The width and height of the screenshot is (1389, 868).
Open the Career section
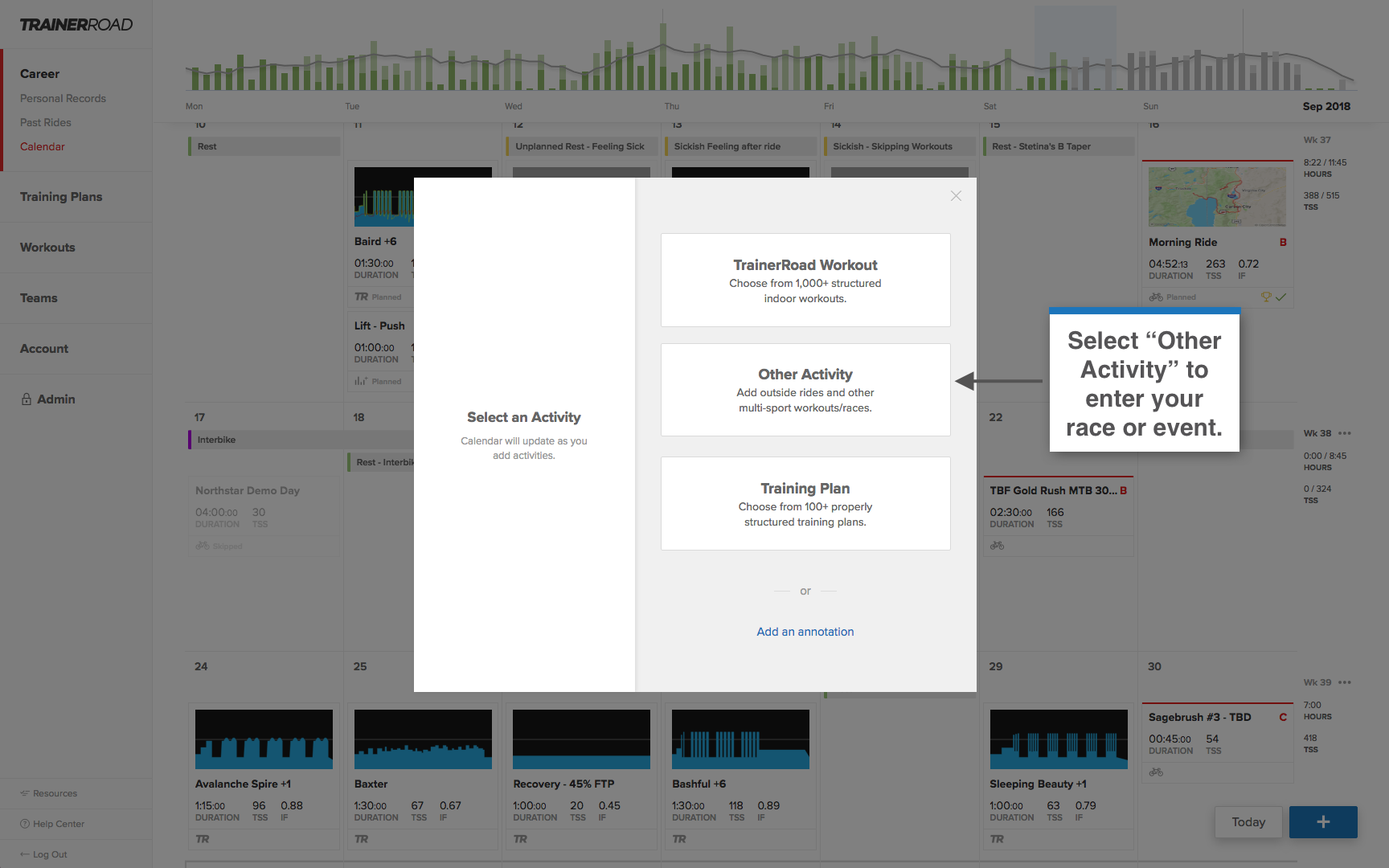(39, 74)
